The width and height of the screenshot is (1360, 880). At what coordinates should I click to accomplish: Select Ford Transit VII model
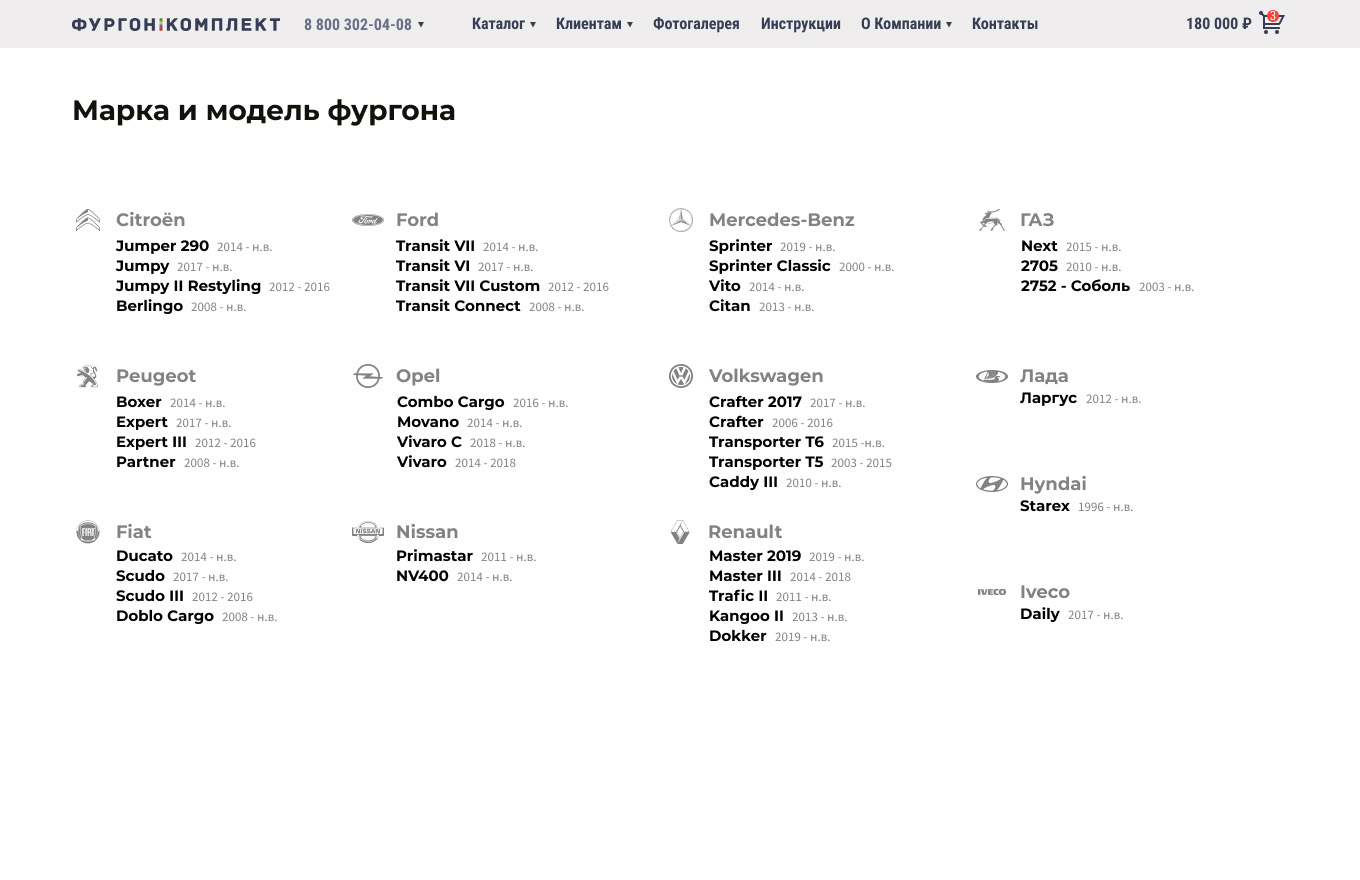click(435, 246)
